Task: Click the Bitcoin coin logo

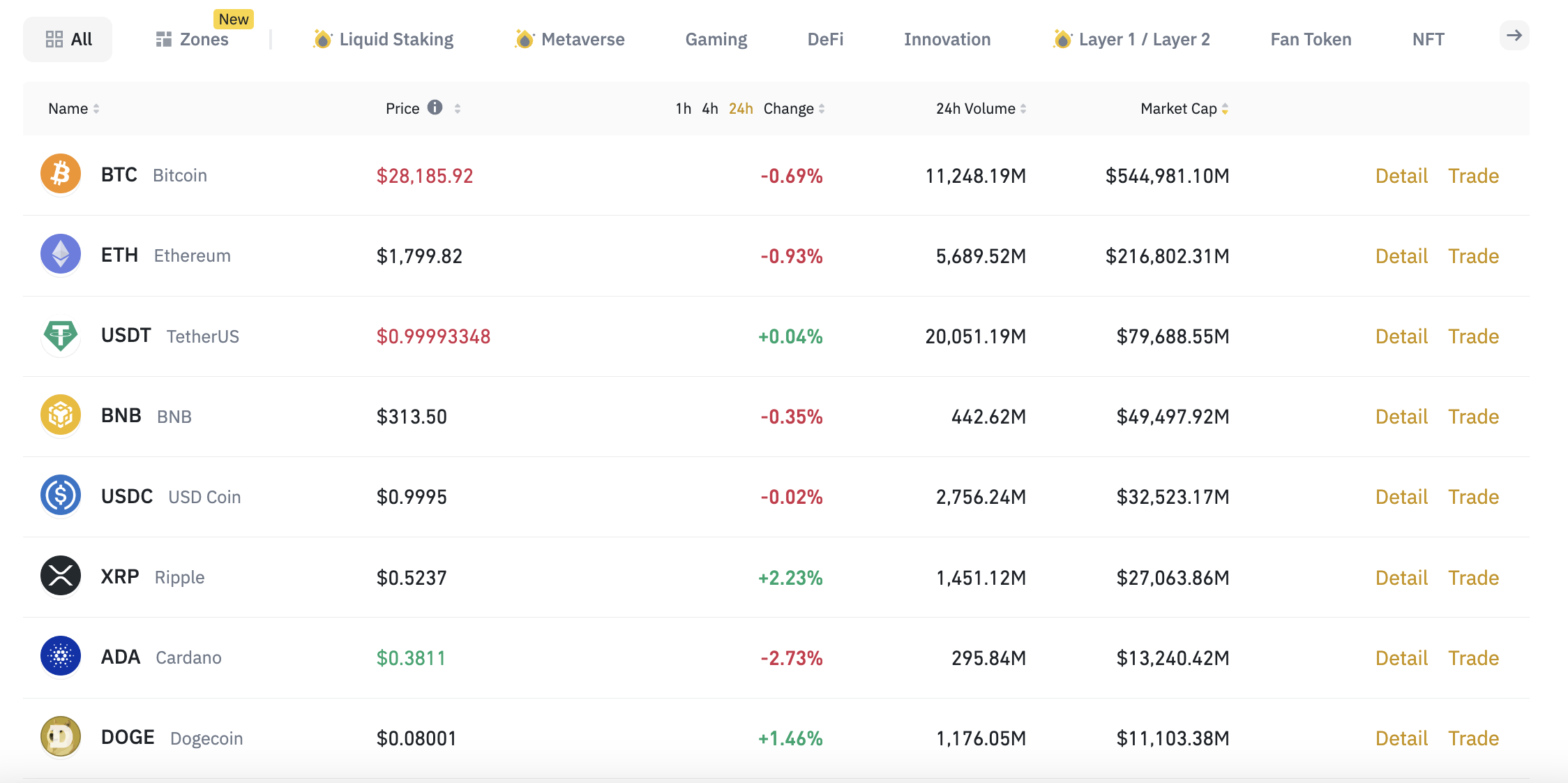Action: click(x=61, y=174)
